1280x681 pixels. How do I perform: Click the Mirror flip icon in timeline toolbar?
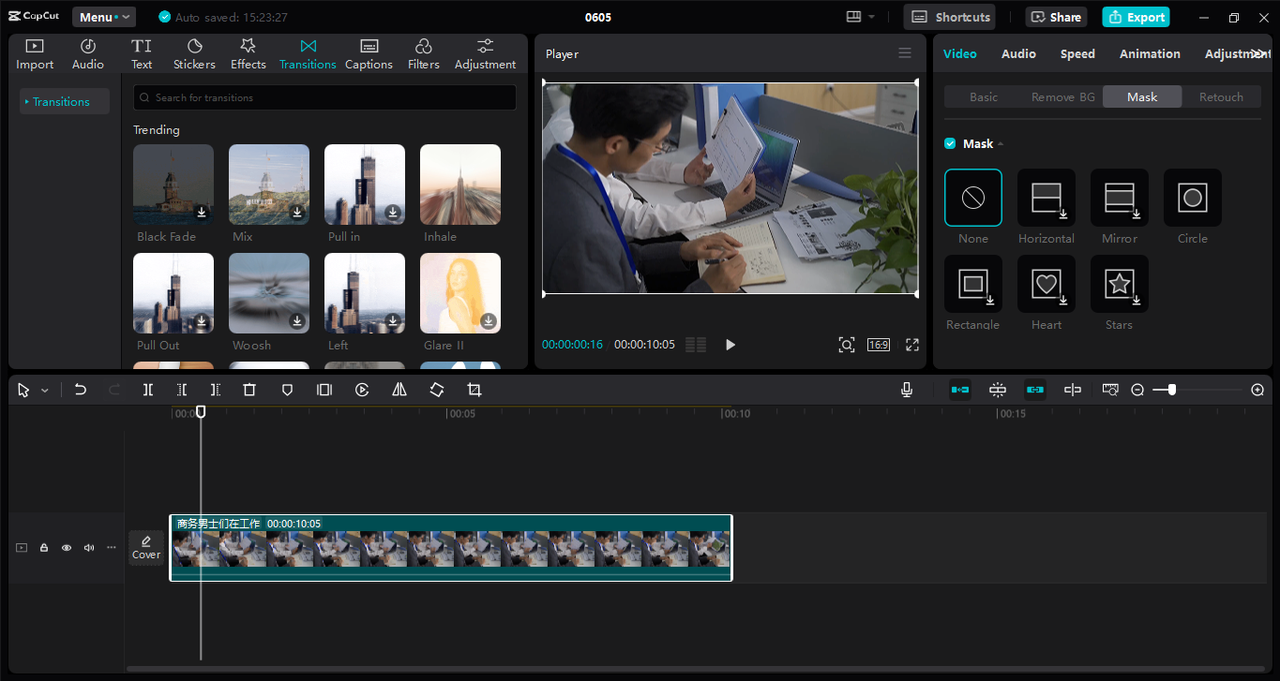[399, 390]
